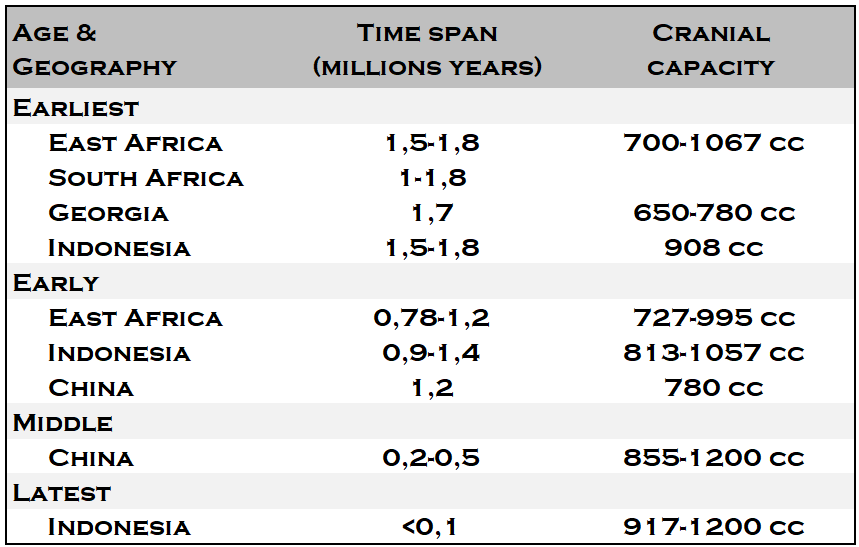Click the 727-995 cc cell
The width and height of the screenshot is (859, 547).
pyautogui.click(x=713, y=318)
